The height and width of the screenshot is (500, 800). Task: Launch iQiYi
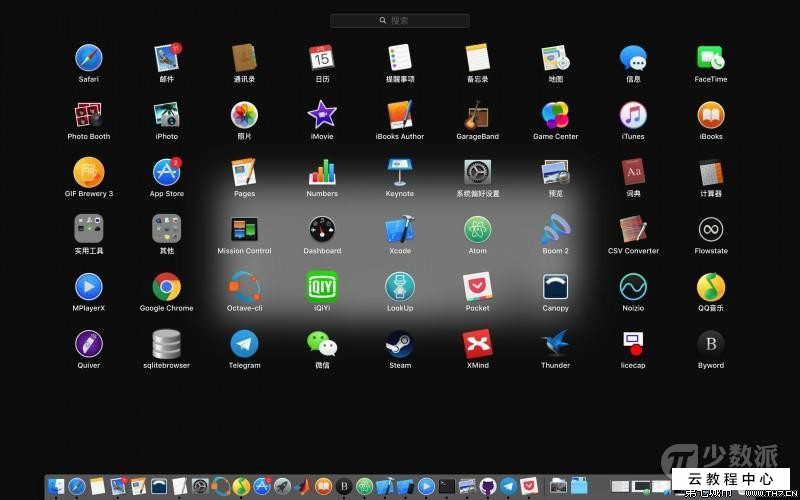click(x=322, y=286)
